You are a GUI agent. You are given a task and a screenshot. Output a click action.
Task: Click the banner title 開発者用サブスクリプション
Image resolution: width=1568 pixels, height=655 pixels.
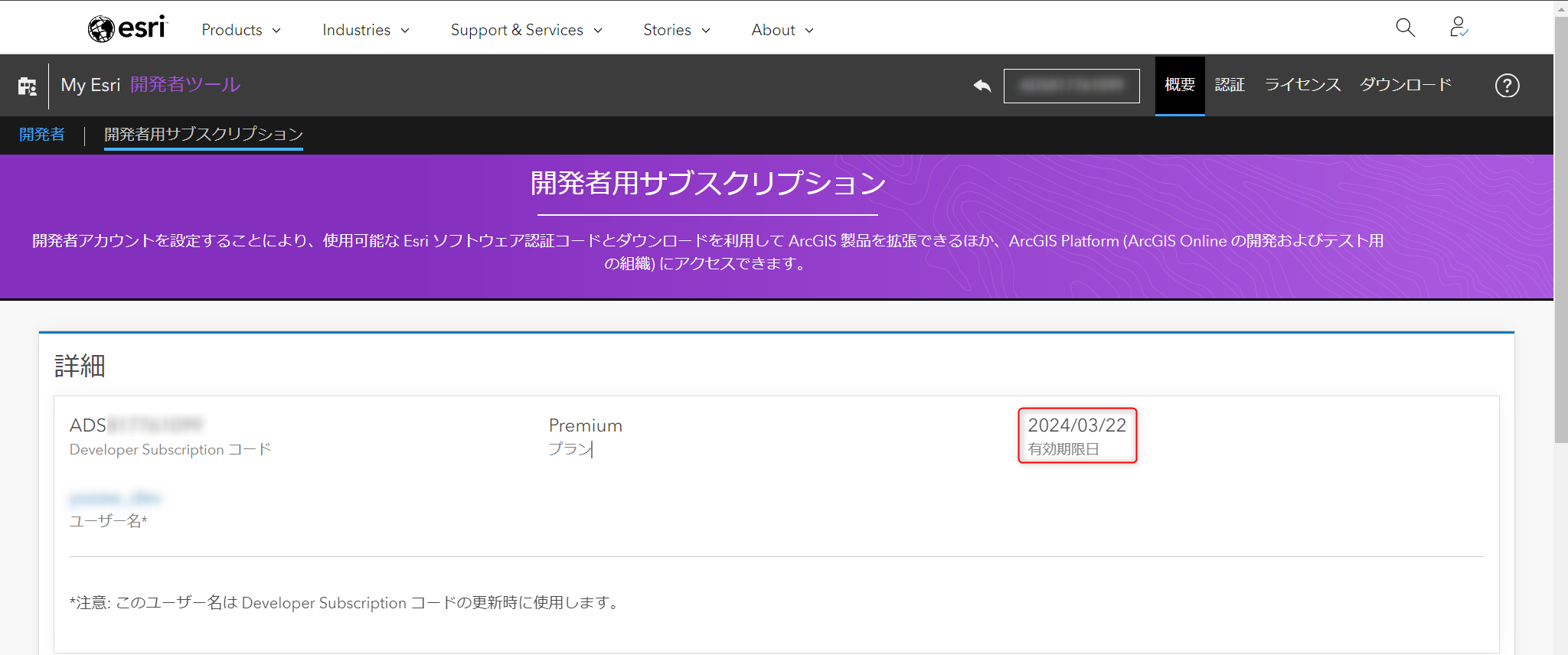pos(707,183)
